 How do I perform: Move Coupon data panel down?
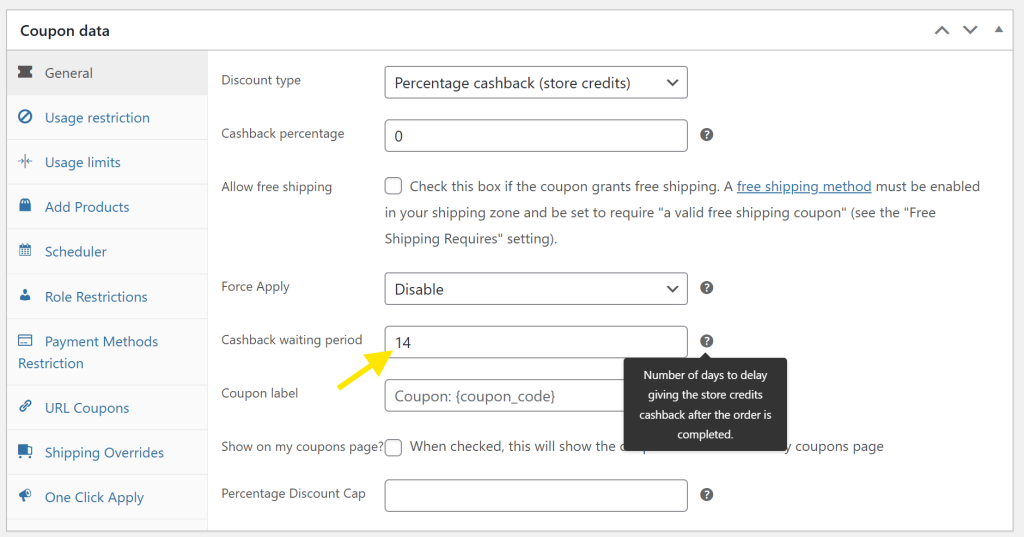(x=970, y=30)
